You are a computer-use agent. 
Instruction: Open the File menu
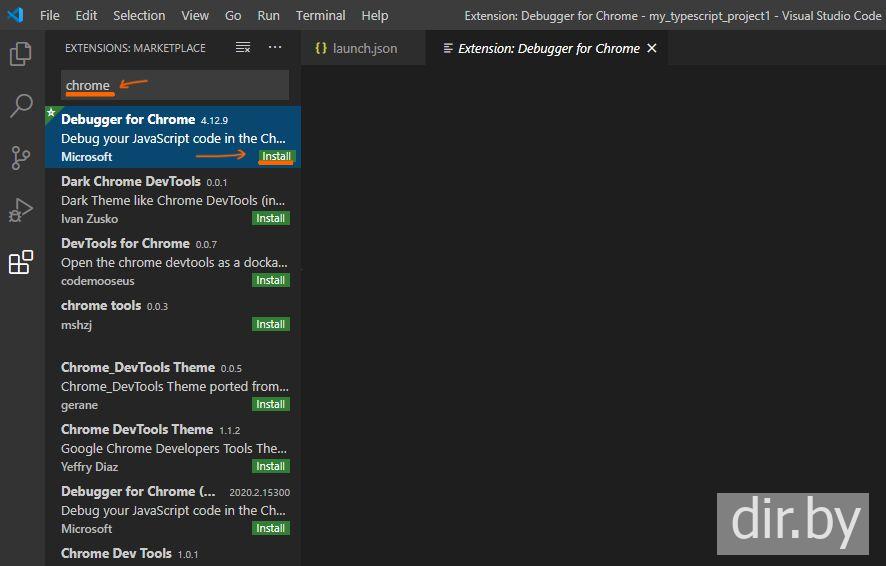[x=50, y=15]
